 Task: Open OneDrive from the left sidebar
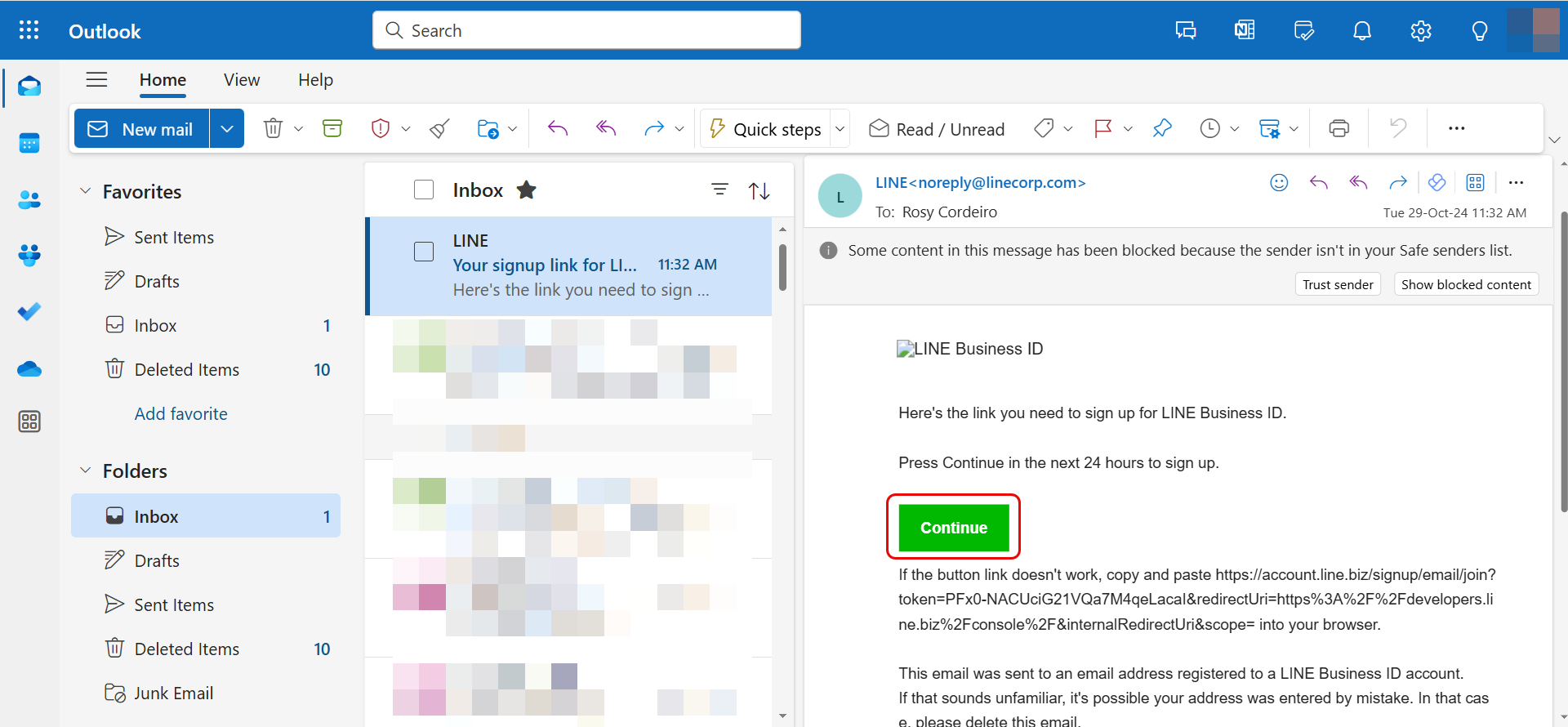tap(29, 369)
